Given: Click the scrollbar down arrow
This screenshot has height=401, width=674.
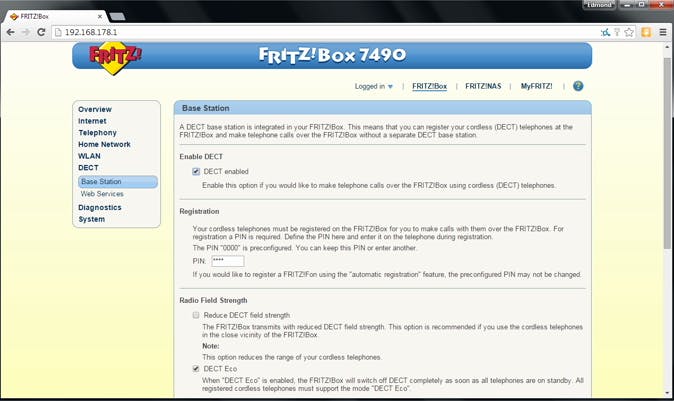Looking at the screenshot, I should coord(667,393).
